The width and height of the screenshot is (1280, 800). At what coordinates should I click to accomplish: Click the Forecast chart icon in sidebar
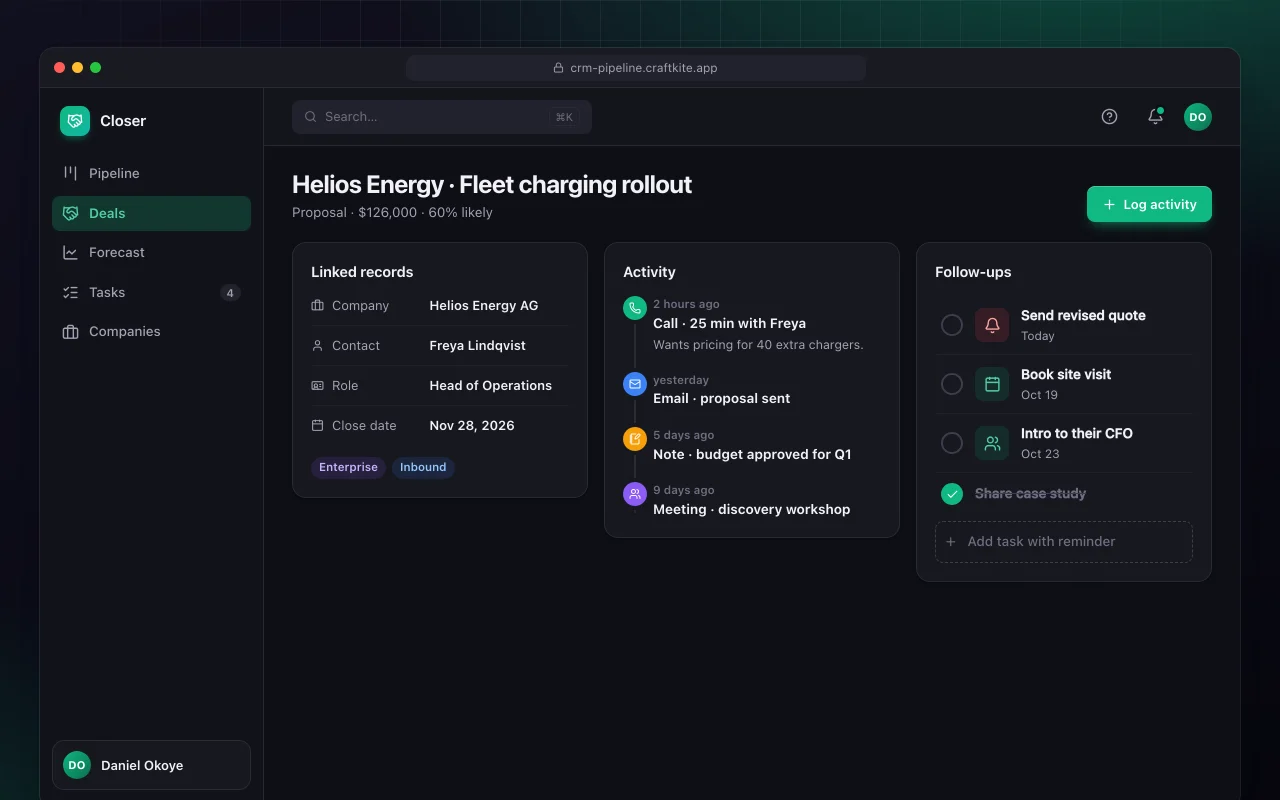point(70,252)
